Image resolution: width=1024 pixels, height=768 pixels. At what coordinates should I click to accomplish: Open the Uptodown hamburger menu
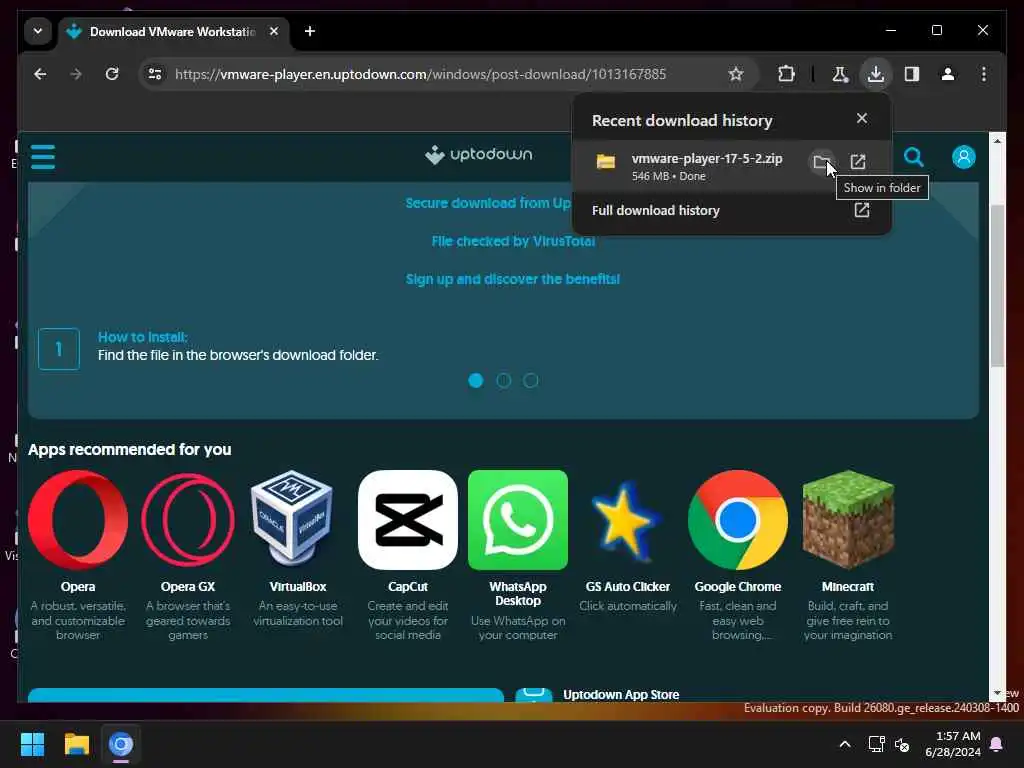pyautogui.click(x=43, y=157)
